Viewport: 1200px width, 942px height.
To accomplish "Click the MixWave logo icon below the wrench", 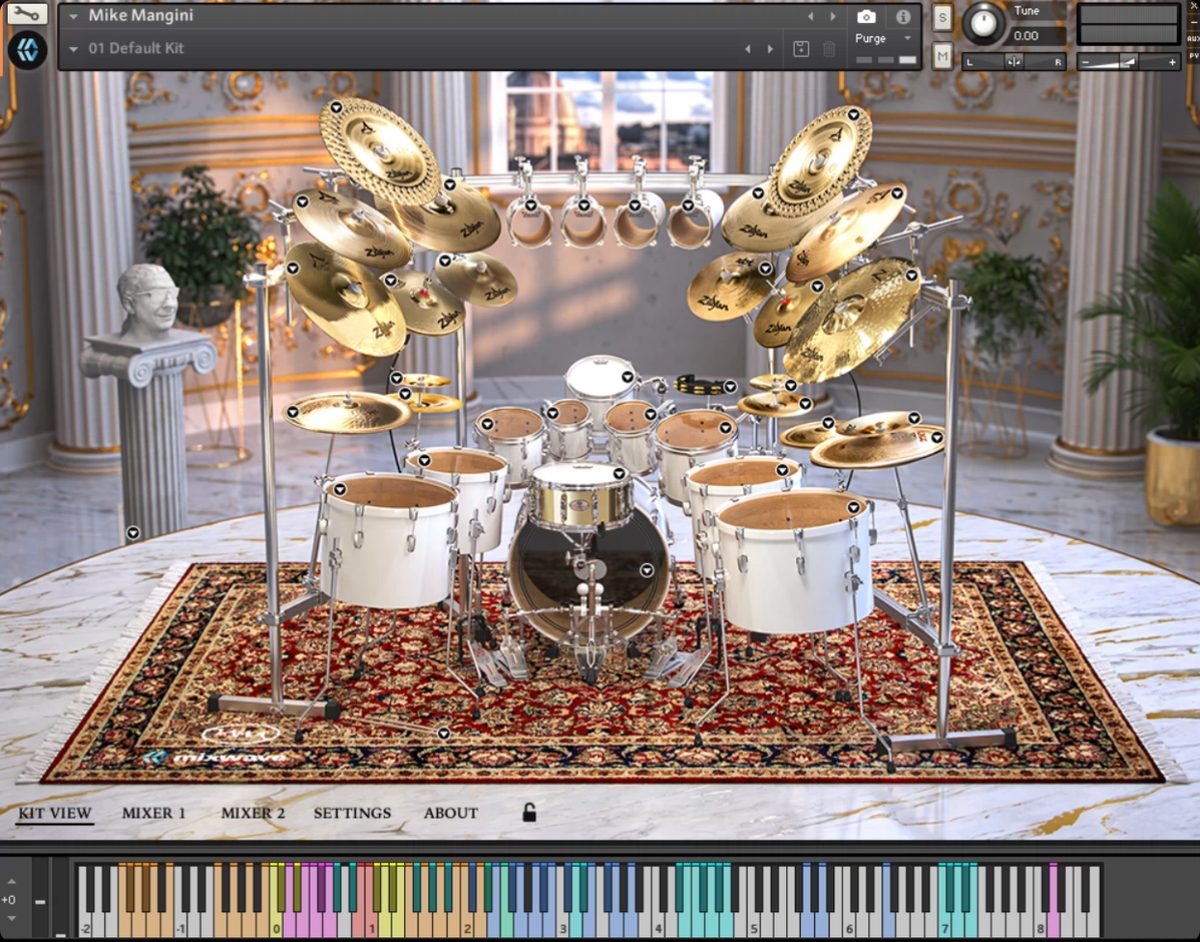I will pos(27,49).
